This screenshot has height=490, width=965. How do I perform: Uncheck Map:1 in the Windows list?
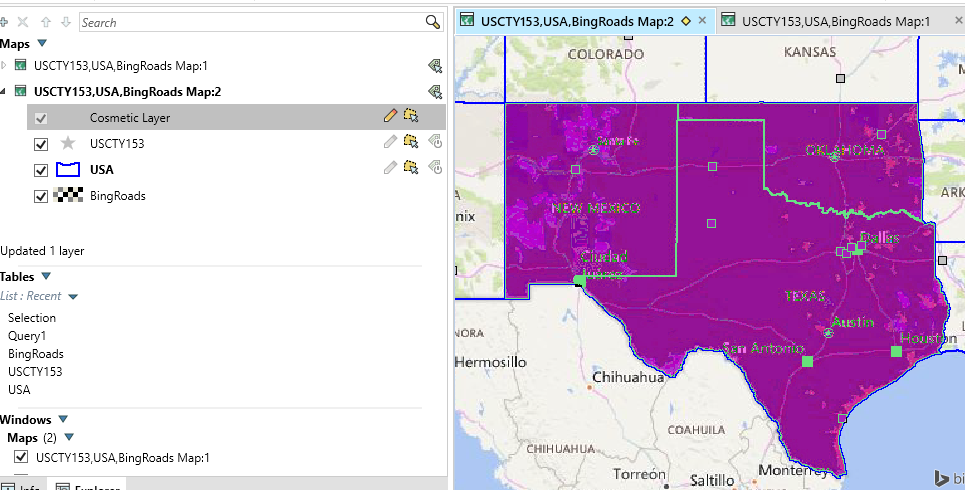[22, 457]
